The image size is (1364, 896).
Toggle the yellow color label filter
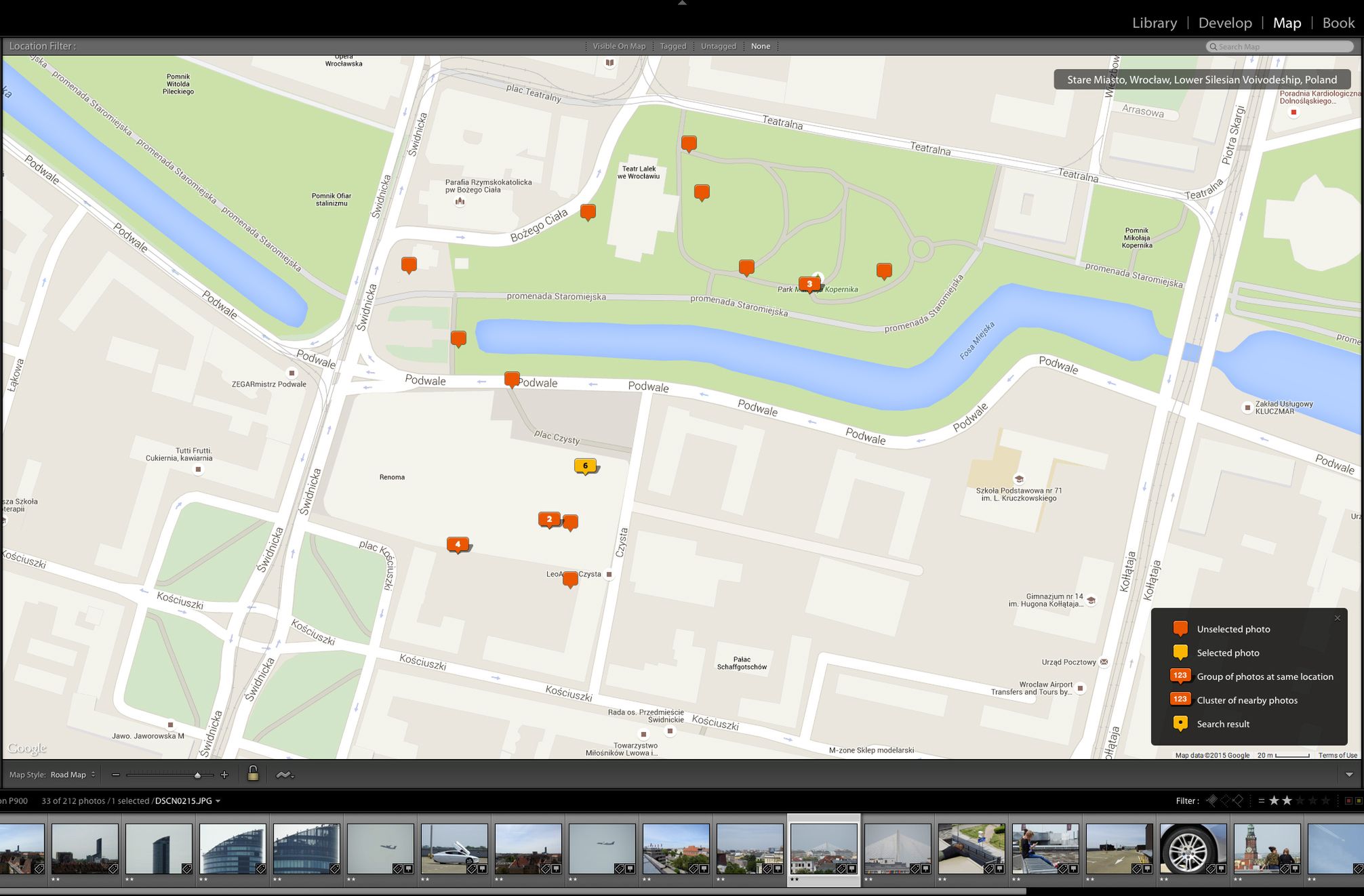[1359, 801]
